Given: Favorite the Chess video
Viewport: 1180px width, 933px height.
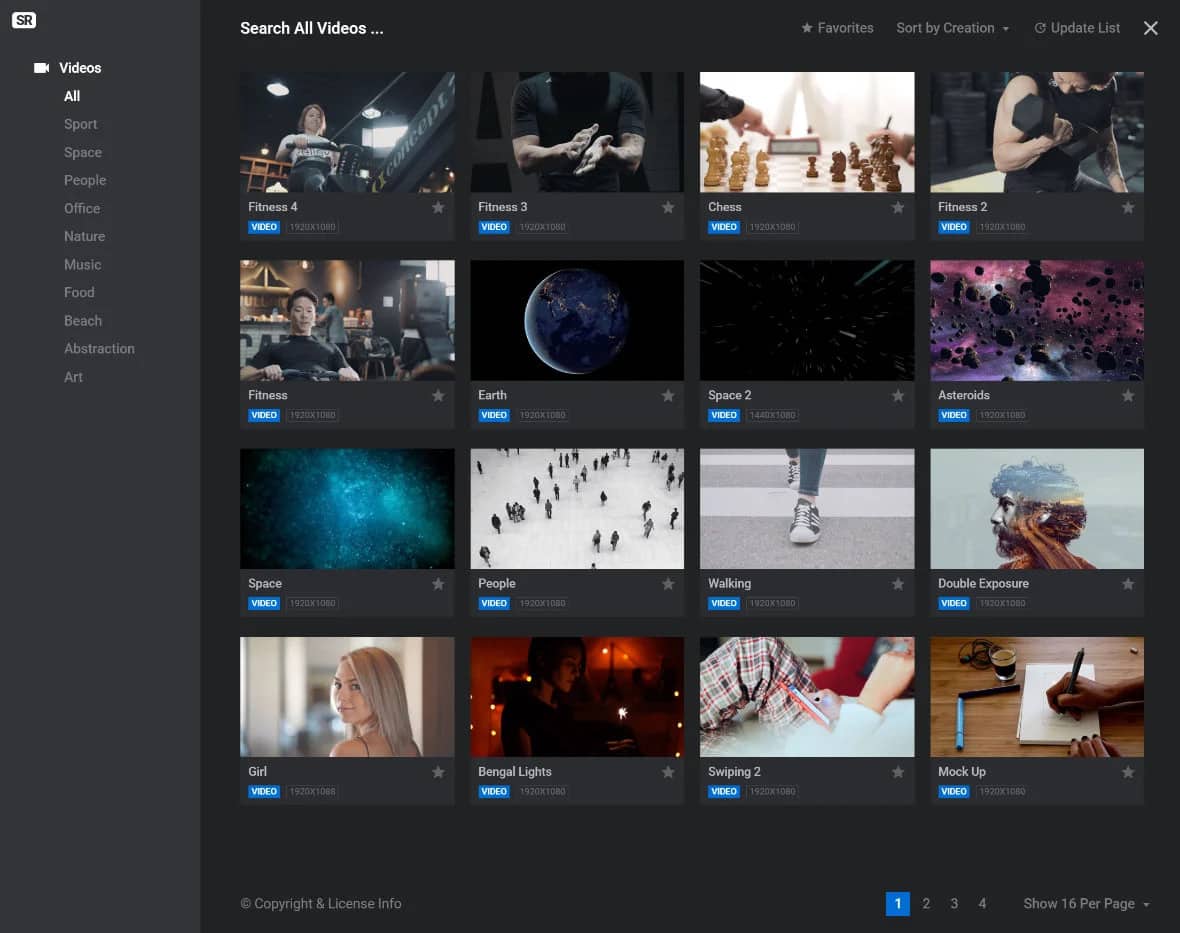Looking at the screenshot, I should 898,207.
